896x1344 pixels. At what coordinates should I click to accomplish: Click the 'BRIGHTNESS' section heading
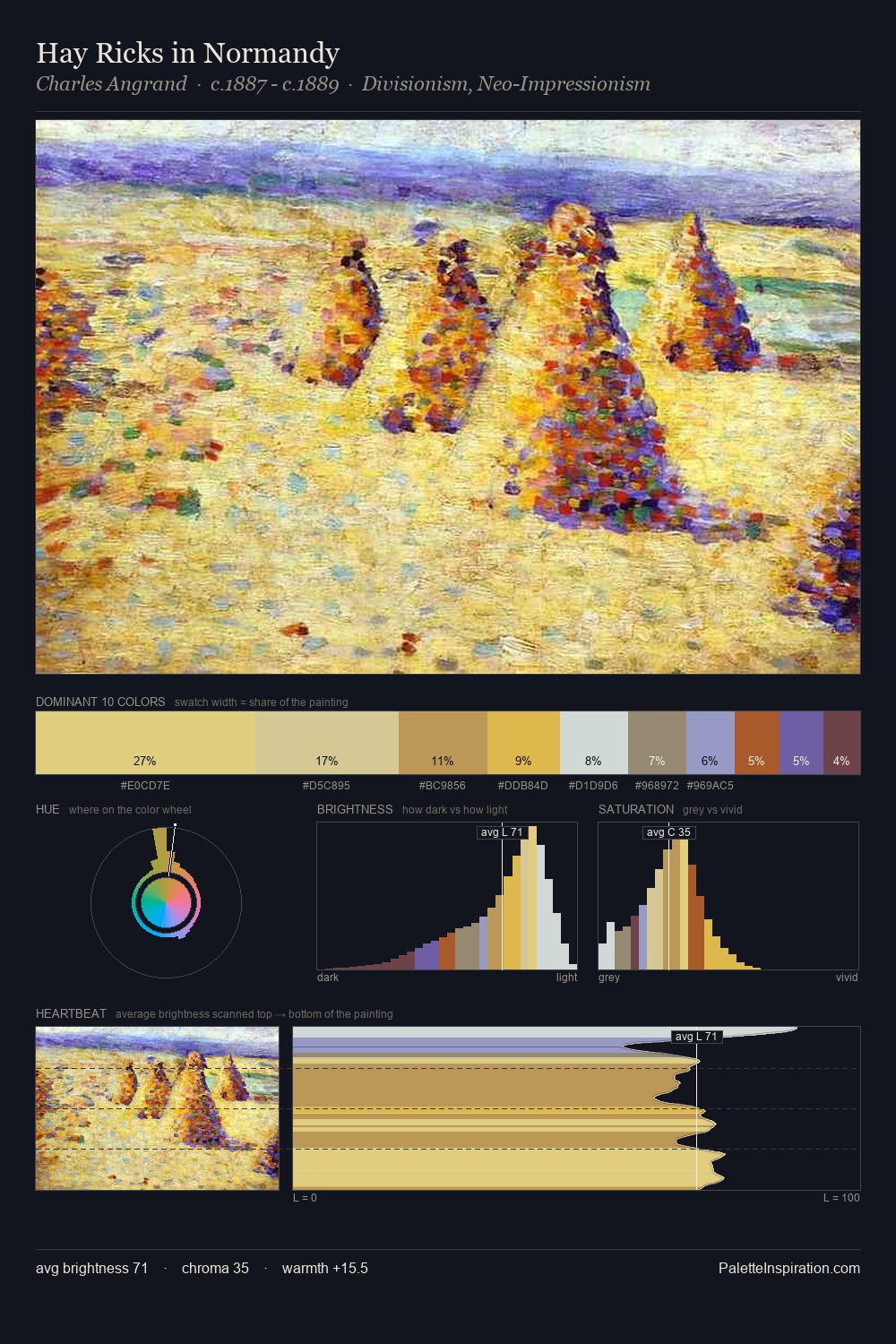click(355, 809)
